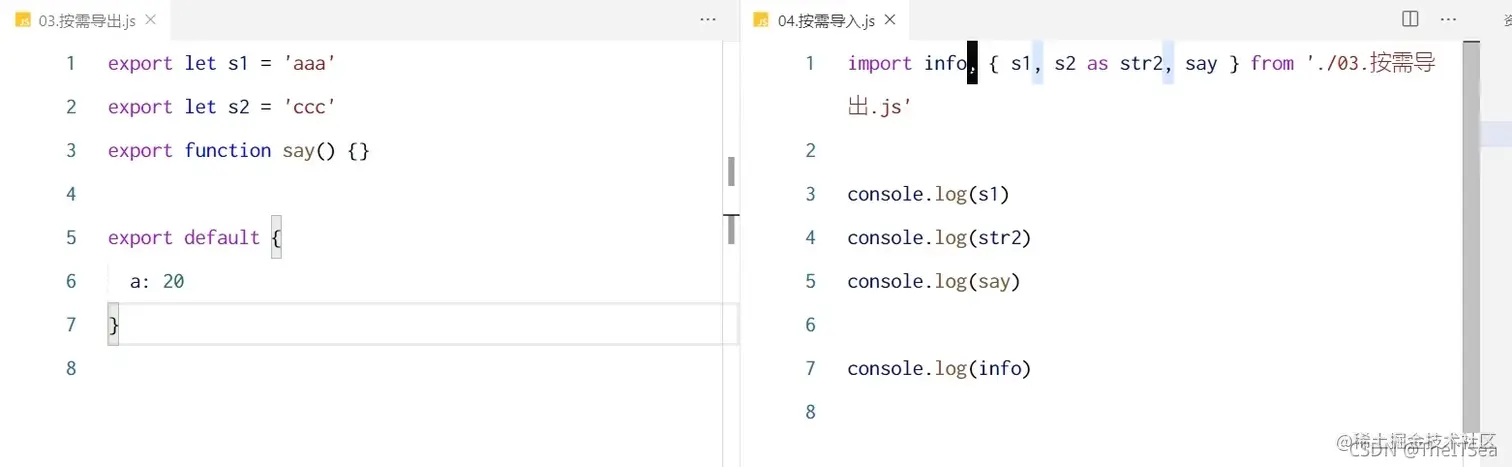Click line number 3 in right editor
1512x467 pixels.
810,194
